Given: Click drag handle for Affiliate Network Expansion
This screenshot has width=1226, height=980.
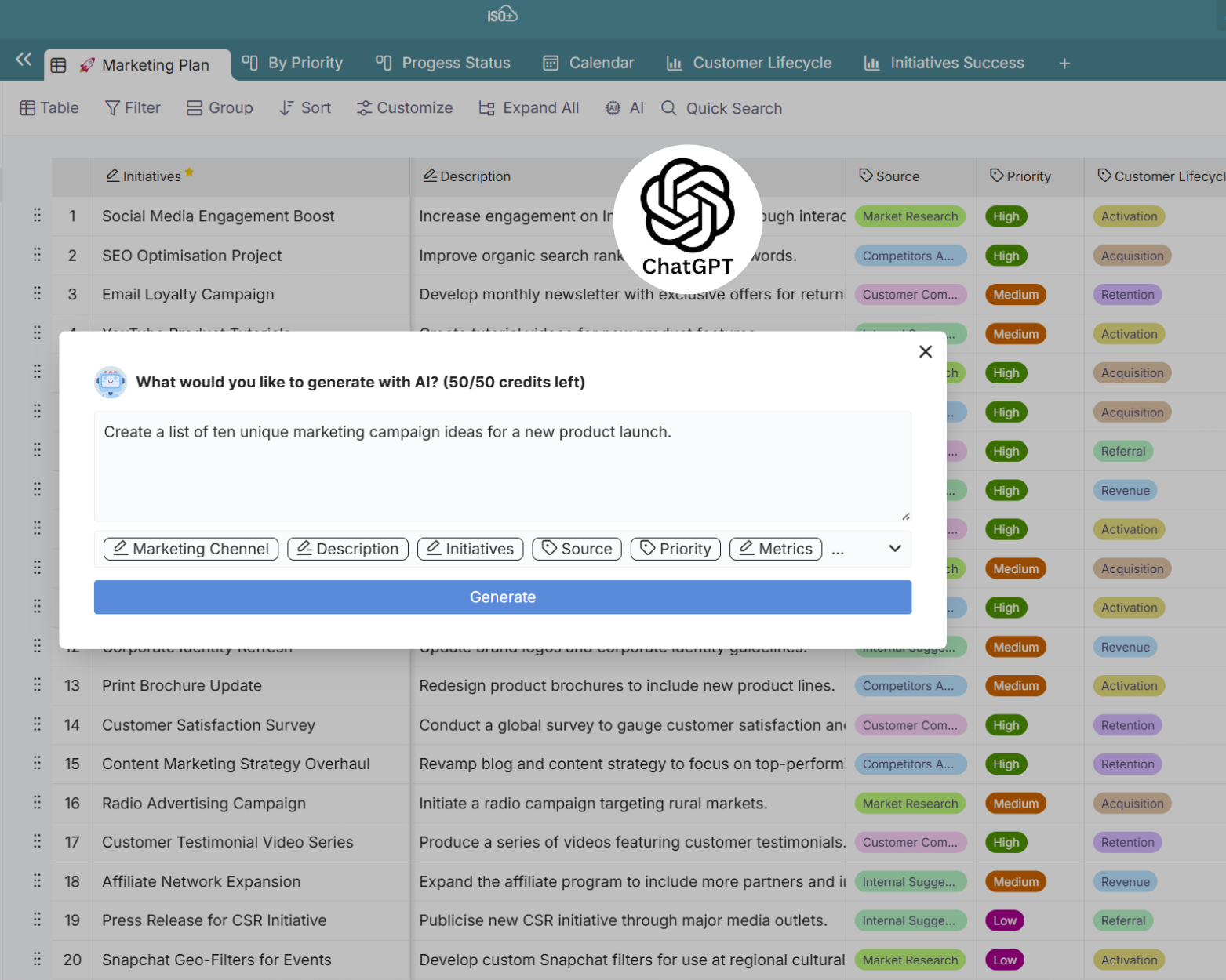Looking at the screenshot, I should (x=37, y=881).
